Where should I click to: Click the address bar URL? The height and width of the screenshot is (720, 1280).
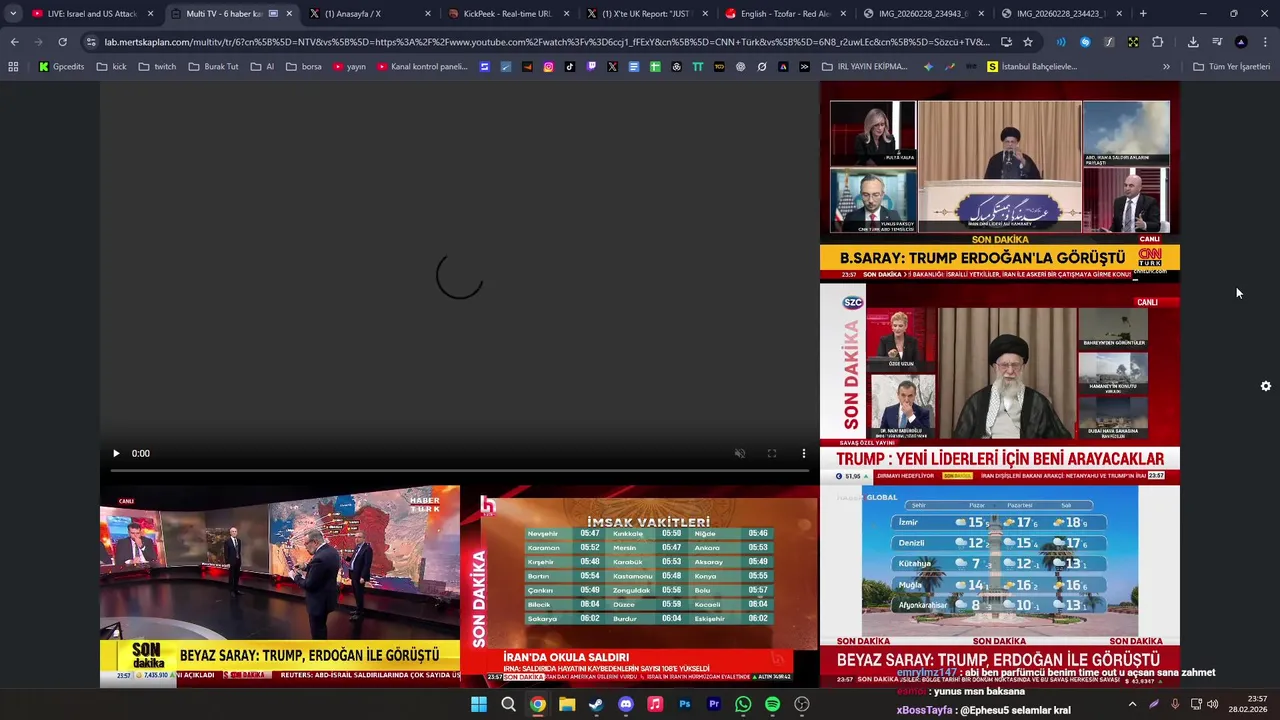547,42
